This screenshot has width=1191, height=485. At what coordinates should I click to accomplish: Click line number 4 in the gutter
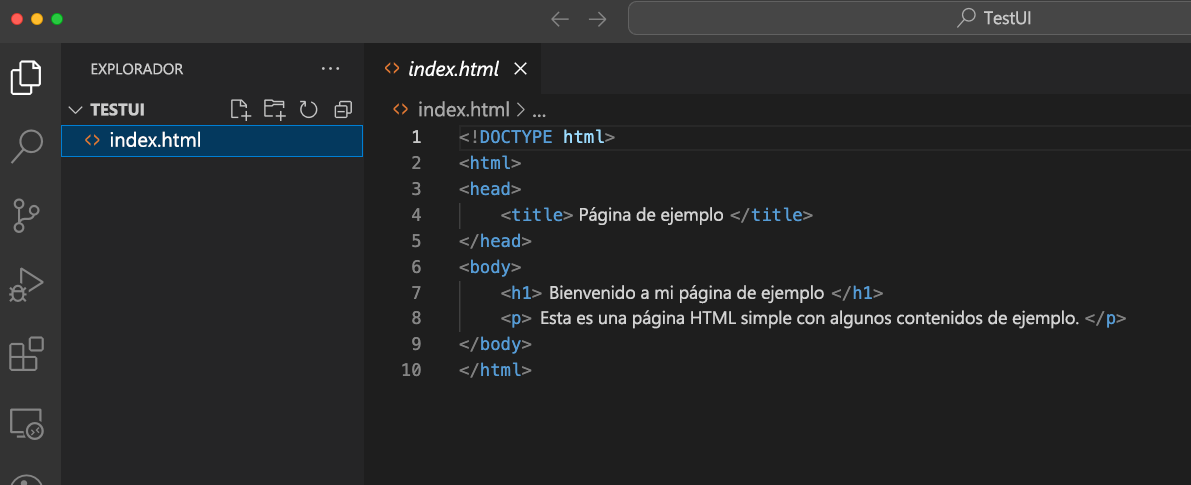[x=415, y=215]
